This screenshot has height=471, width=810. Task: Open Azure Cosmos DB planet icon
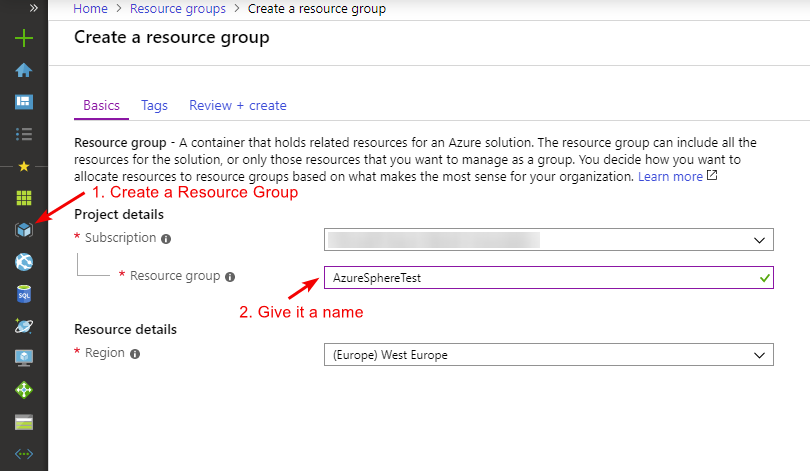point(24,326)
